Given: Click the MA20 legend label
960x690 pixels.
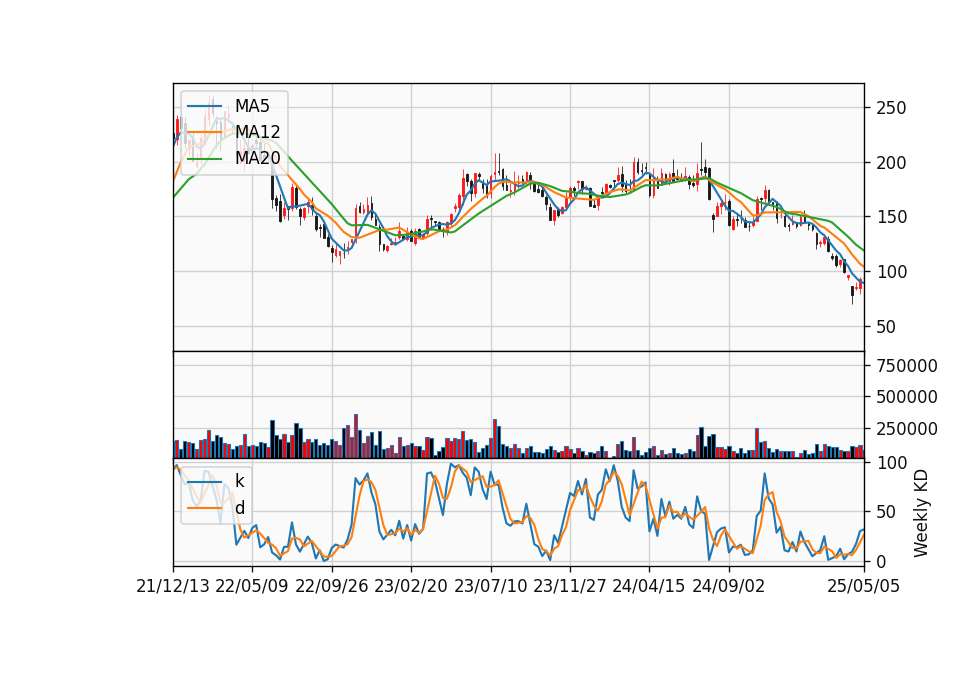Looking at the screenshot, I should pyautogui.click(x=257, y=158).
